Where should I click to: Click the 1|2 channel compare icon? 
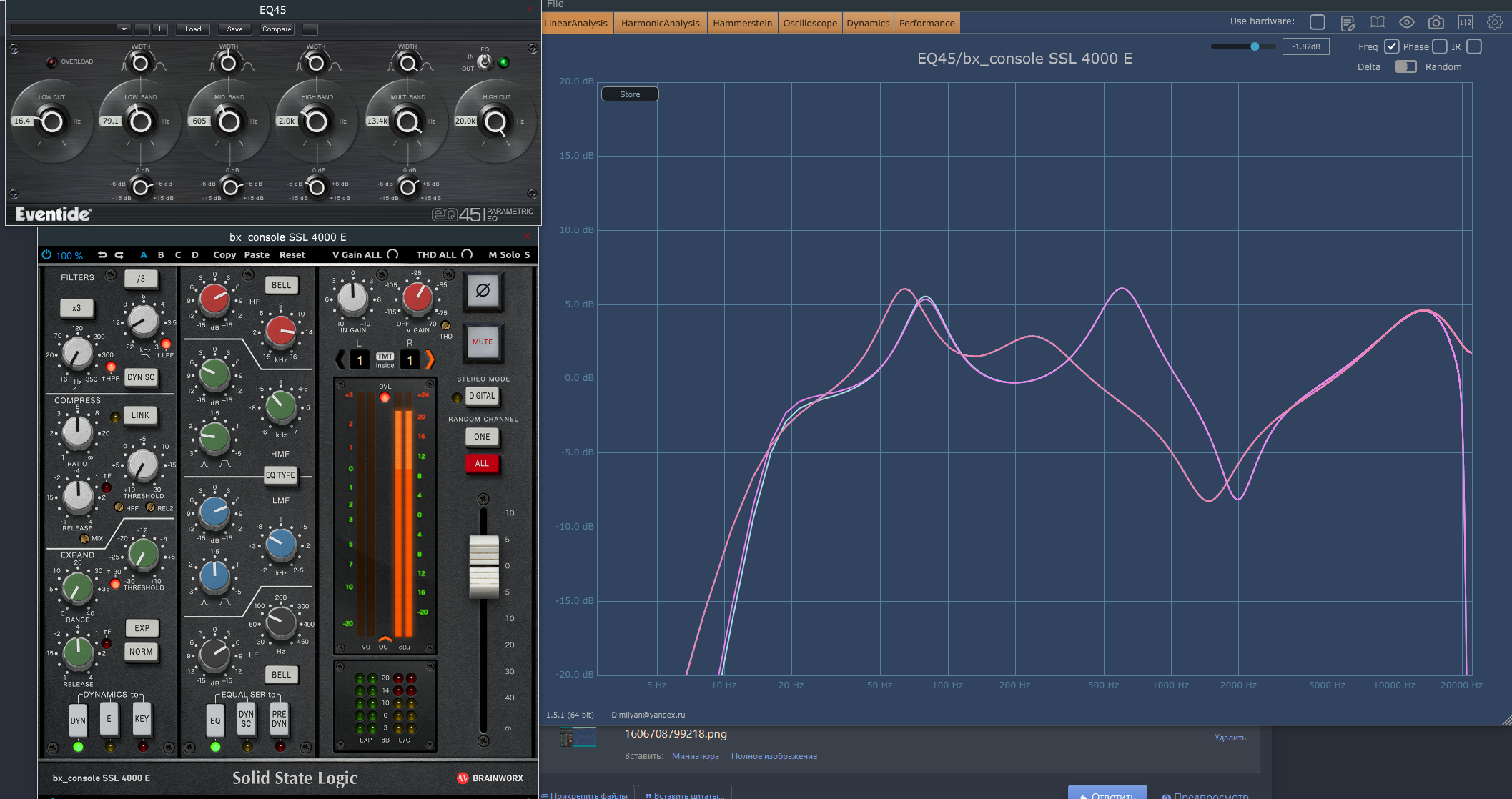pyautogui.click(x=1465, y=23)
